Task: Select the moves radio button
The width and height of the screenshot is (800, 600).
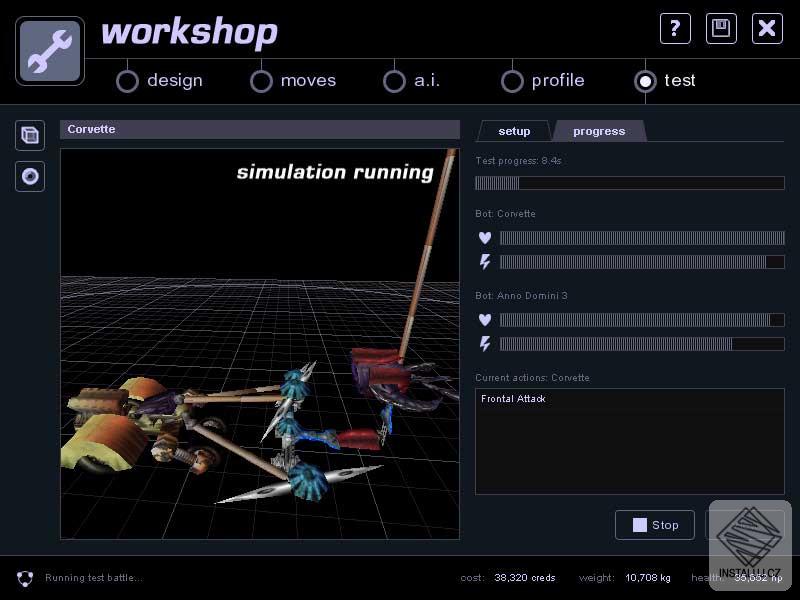Action: (261, 81)
